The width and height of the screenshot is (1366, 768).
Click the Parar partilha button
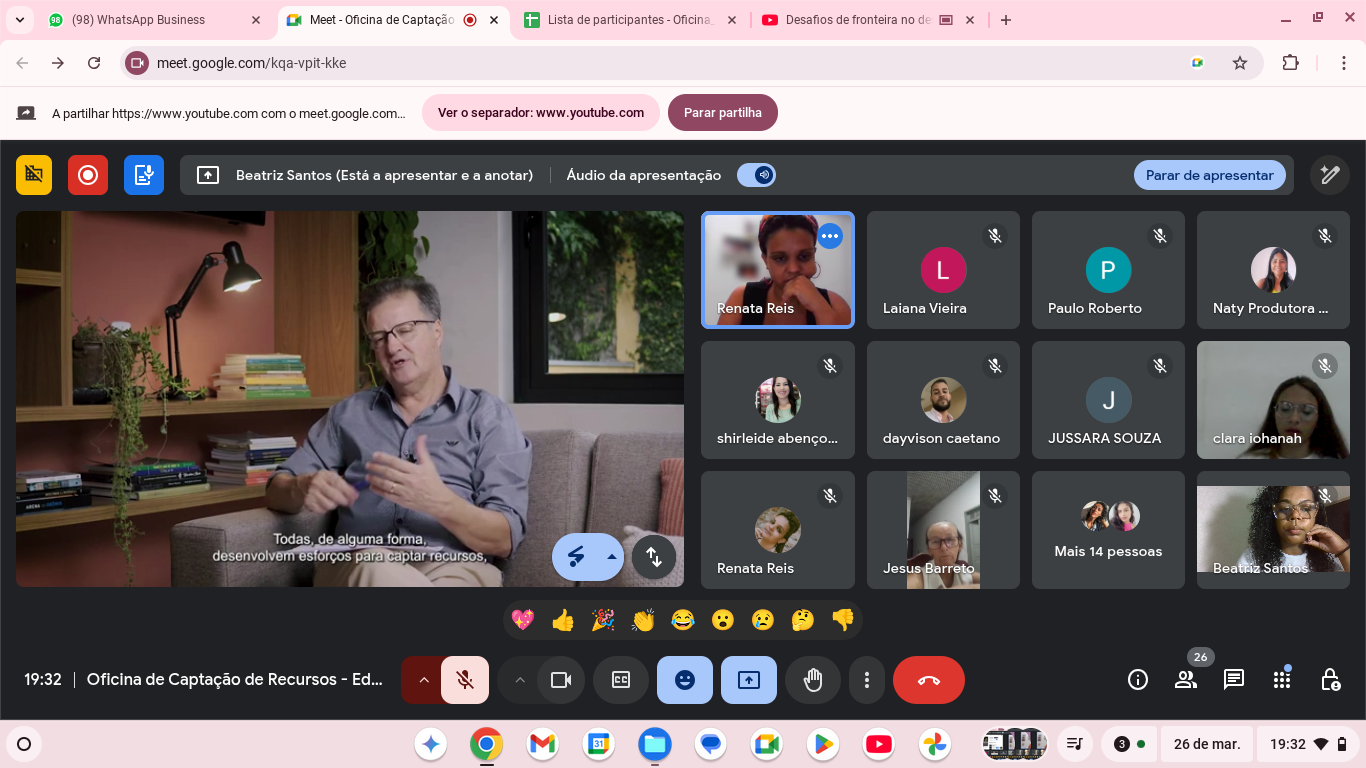722,113
